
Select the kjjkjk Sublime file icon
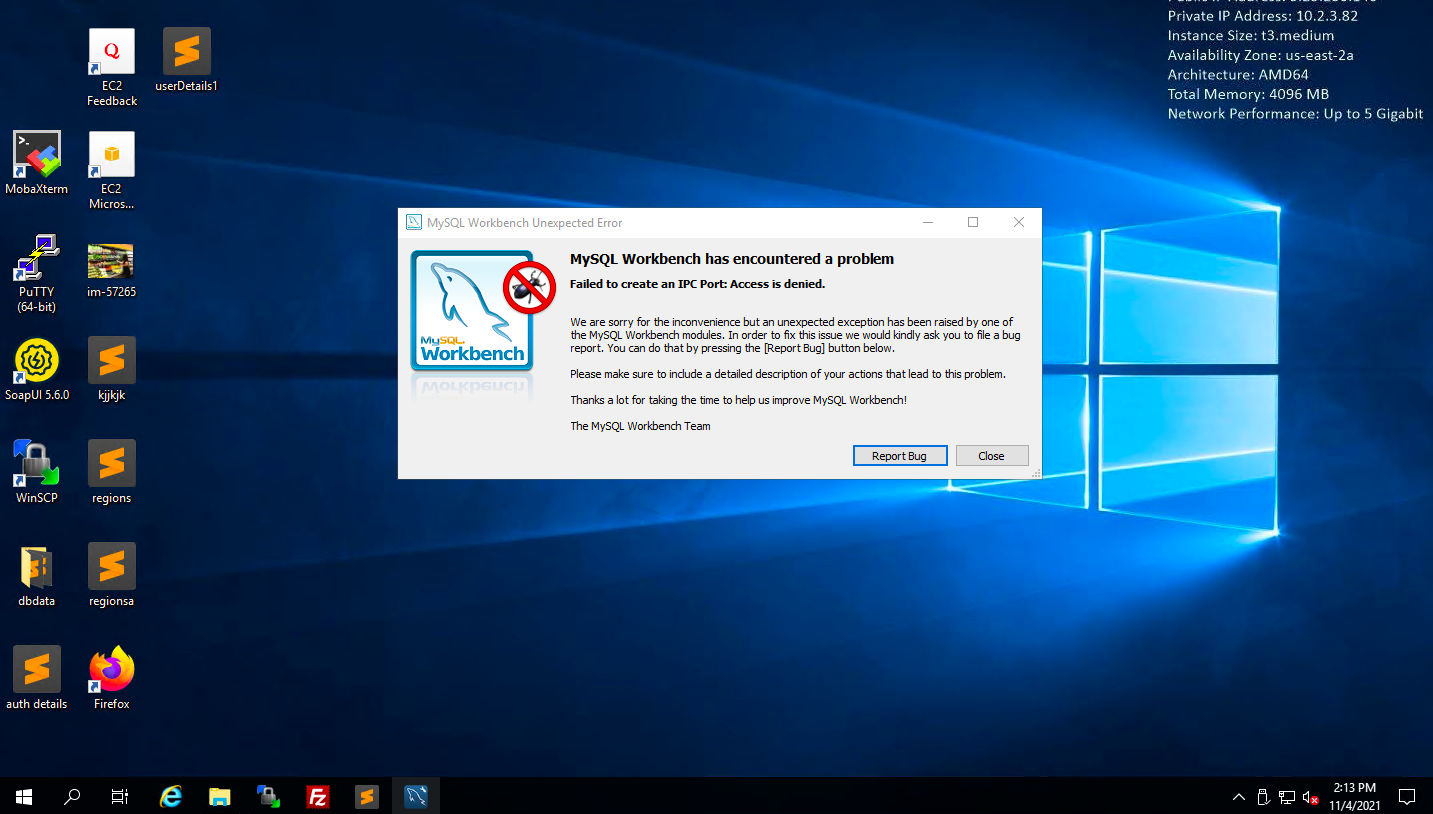point(111,369)
